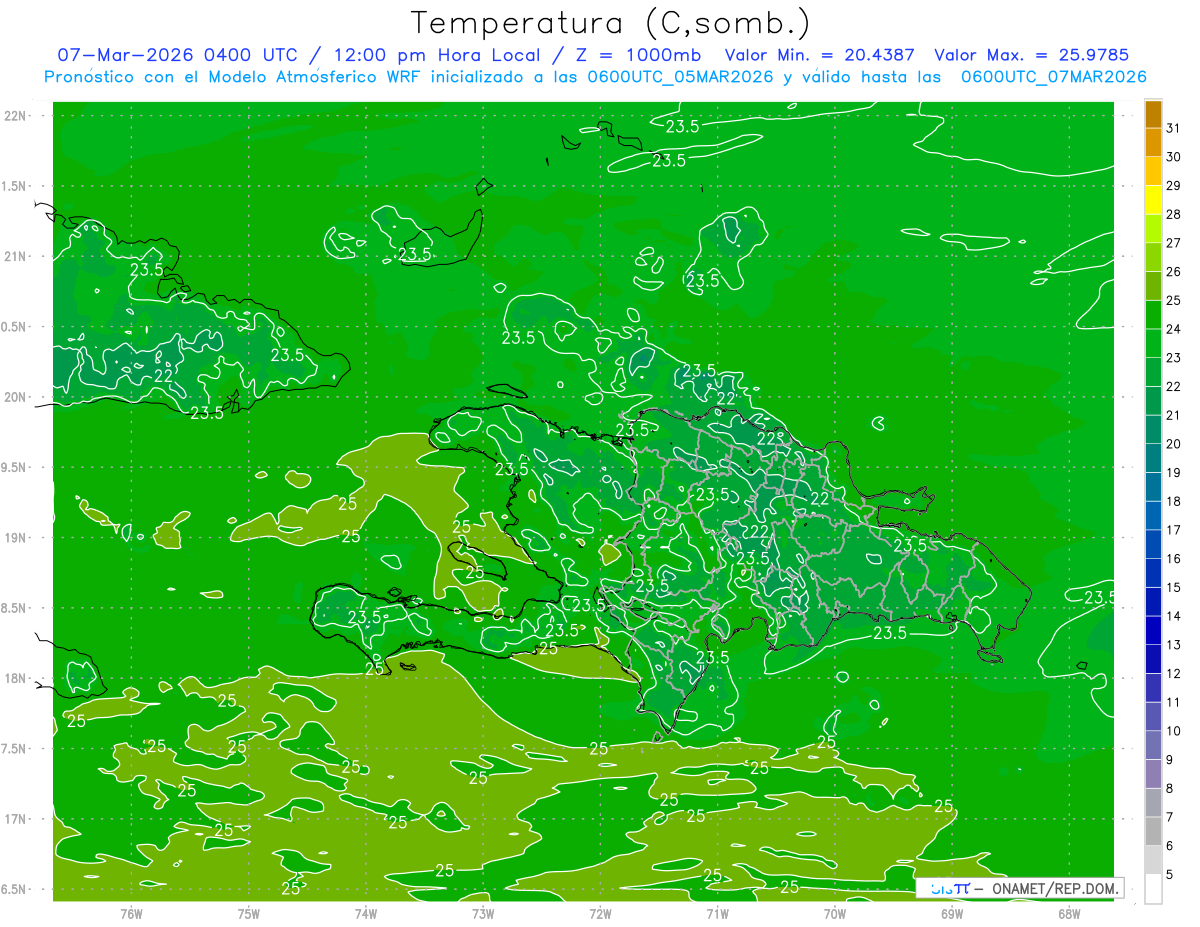Viewport: 1200px width, 927px height.
Task: Click the '19N' latitude axis label
Action: point(14,538)
